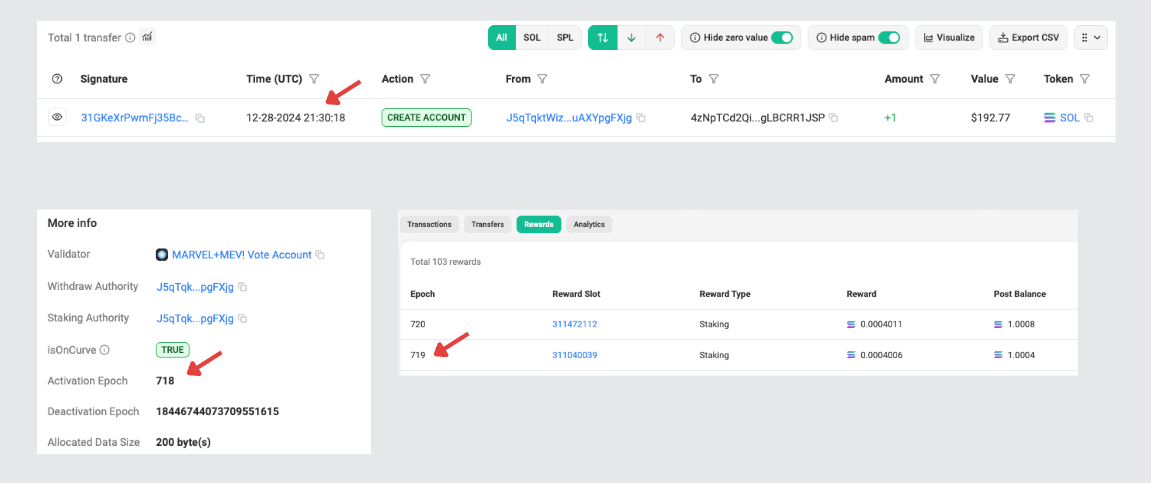This screenshot has height=483, width=1151.
Task: Click the Export CSV button
Action: click(x=1028, y=37)
